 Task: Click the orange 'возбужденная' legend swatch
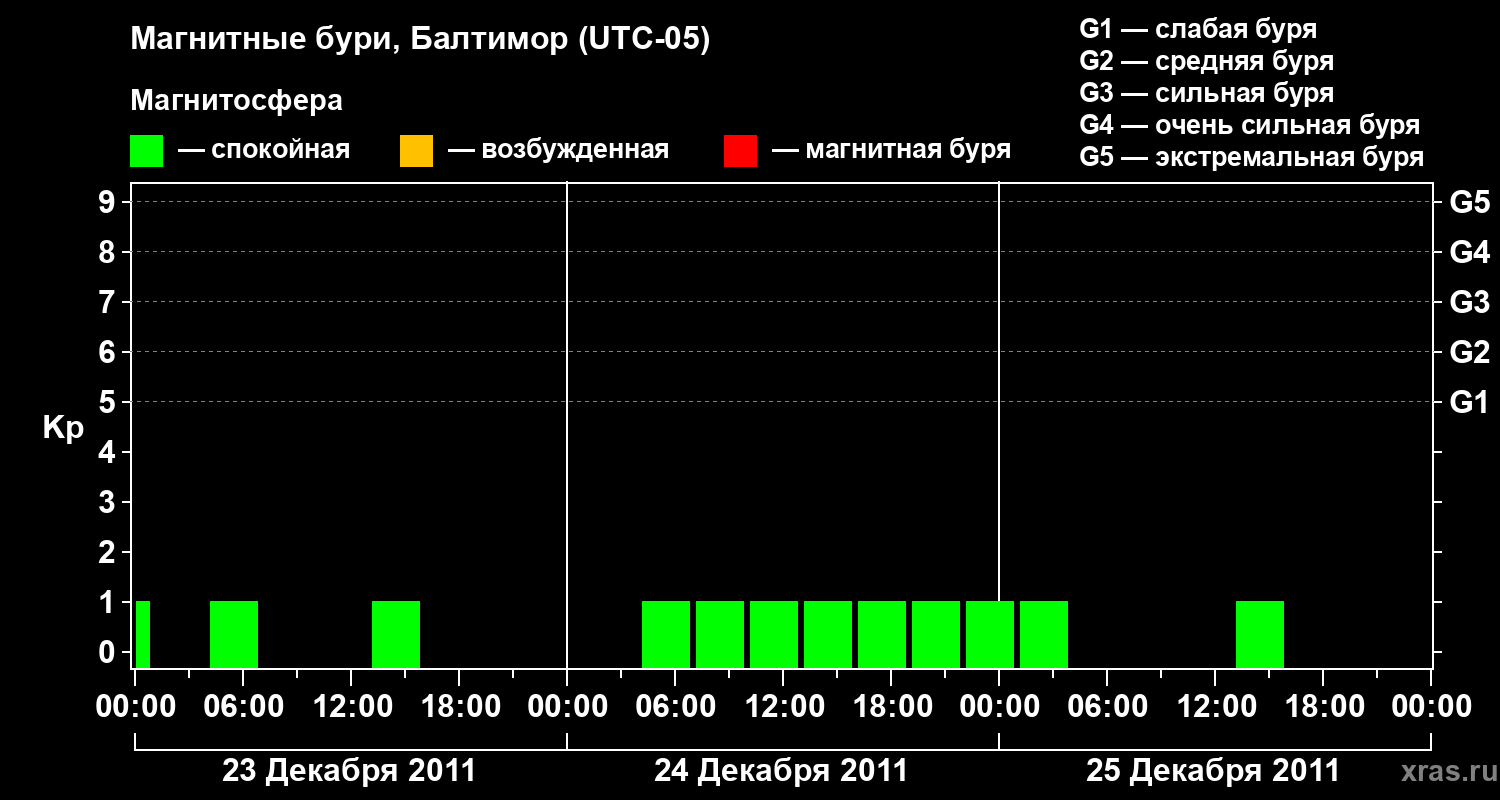[x=416, y=151]
